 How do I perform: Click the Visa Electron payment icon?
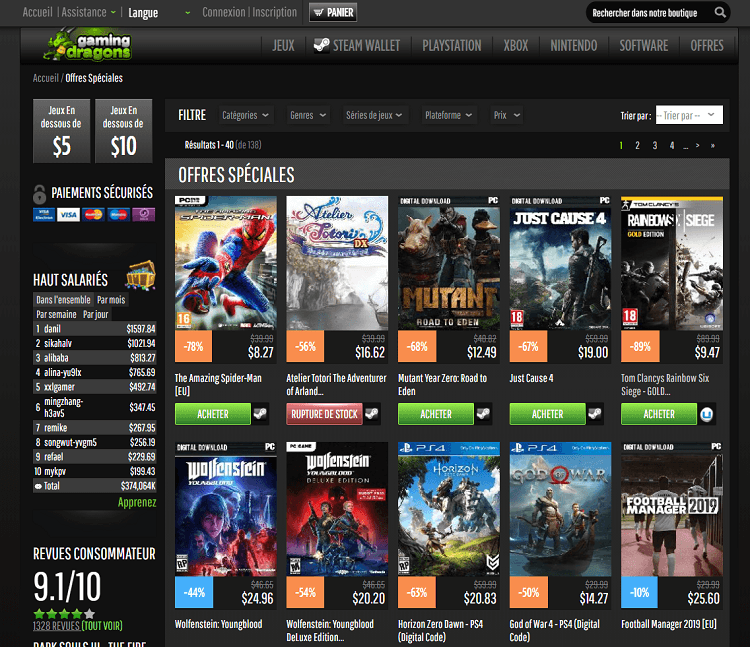pos(44,215)
